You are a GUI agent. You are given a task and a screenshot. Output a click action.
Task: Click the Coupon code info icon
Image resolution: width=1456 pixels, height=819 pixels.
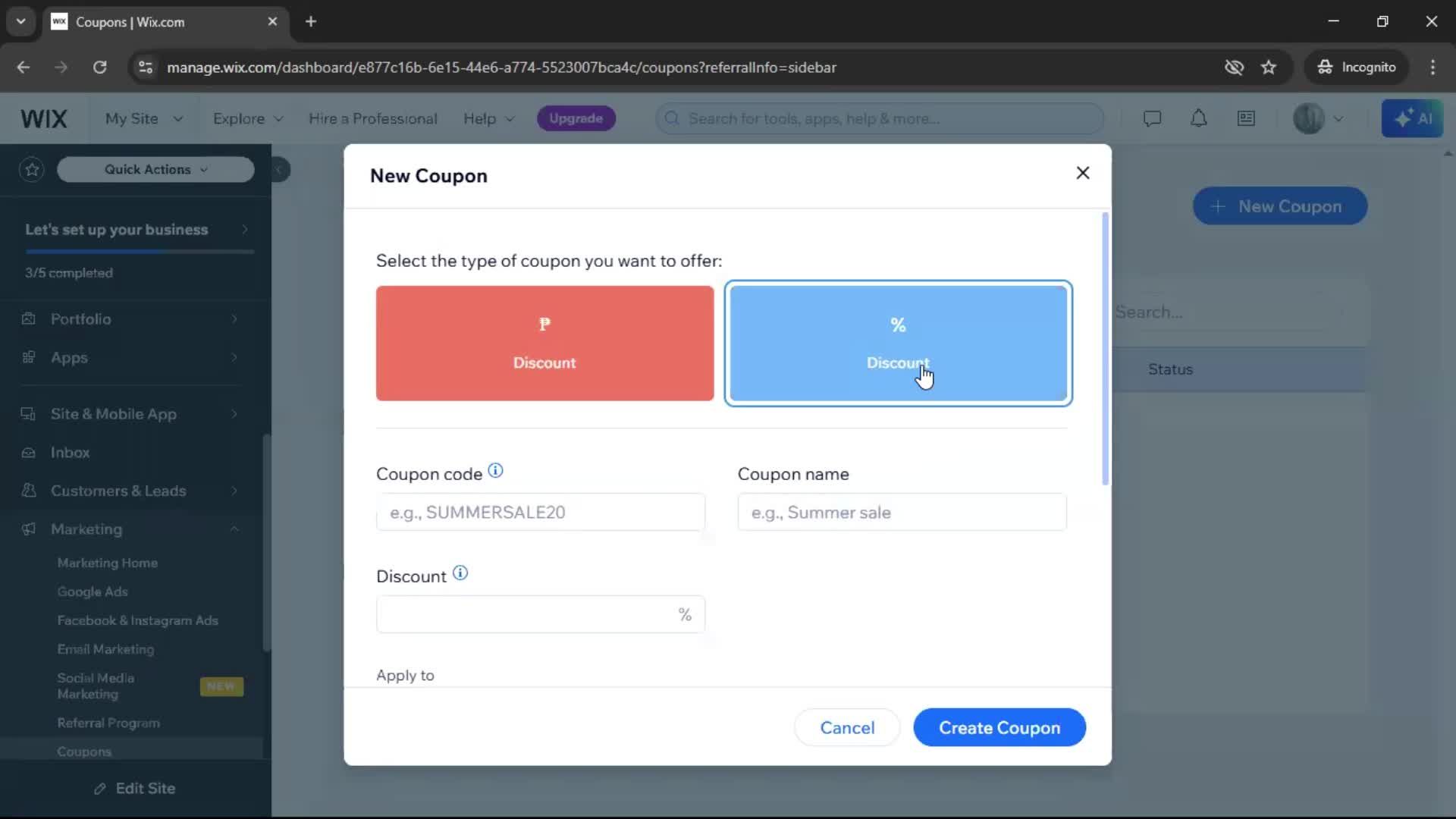tap(495, 471)
